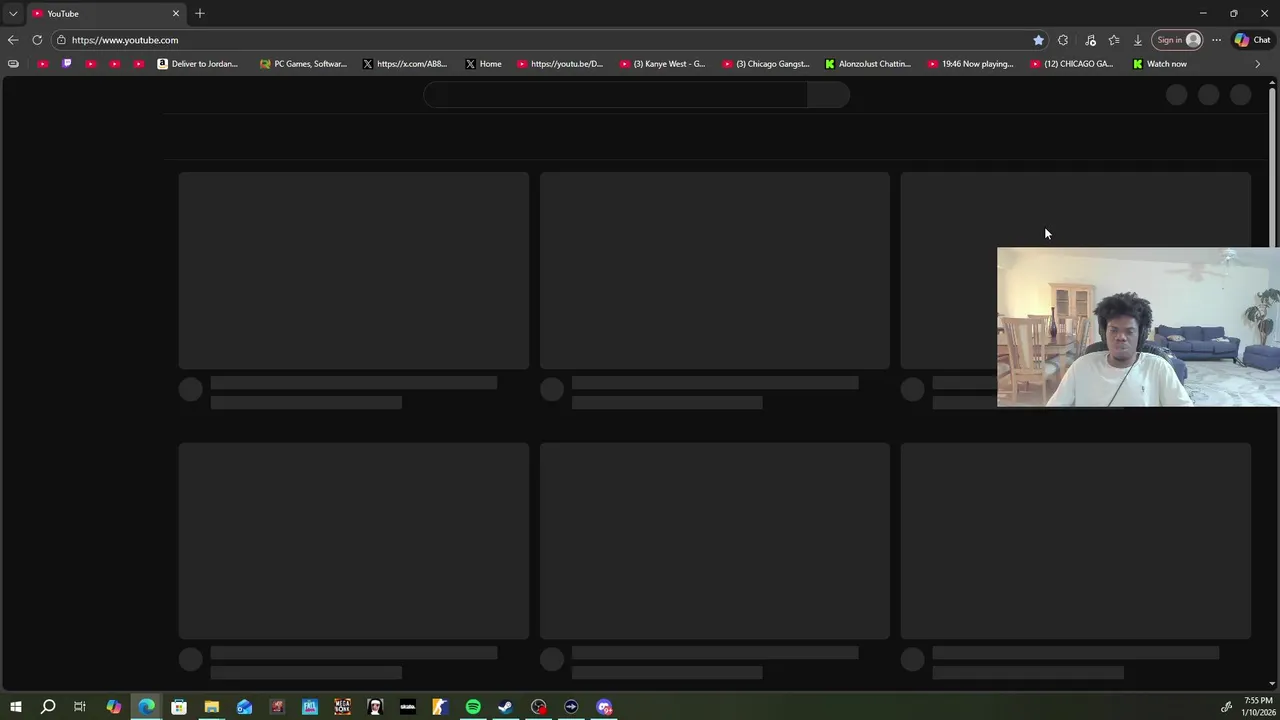1280x720 pixels.
Task: Open the Downloads icon
Action: click(x=1138, y=40)
